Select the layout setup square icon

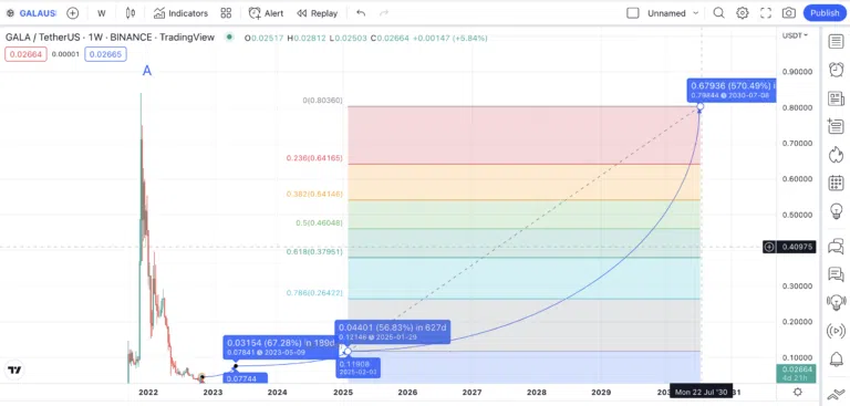tap(633, 13)
